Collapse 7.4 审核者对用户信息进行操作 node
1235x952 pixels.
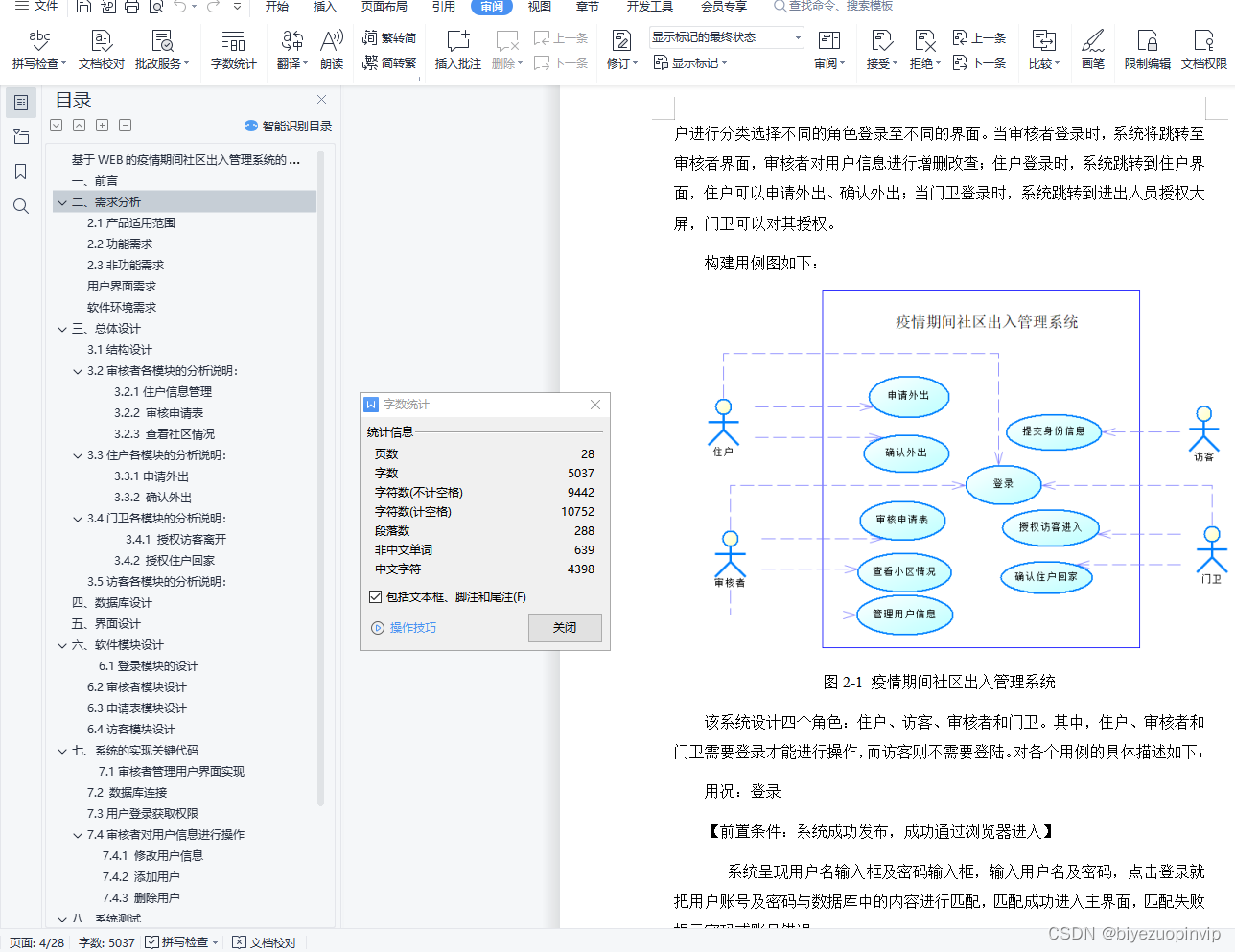point(78,835)
